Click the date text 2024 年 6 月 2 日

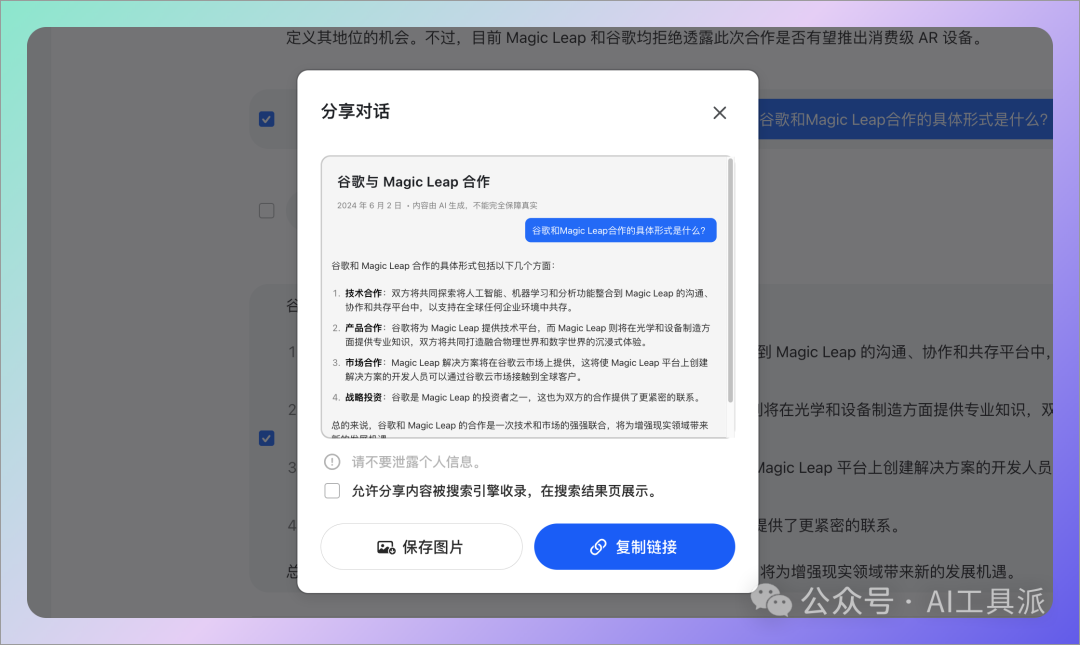[x=369, y=205]
